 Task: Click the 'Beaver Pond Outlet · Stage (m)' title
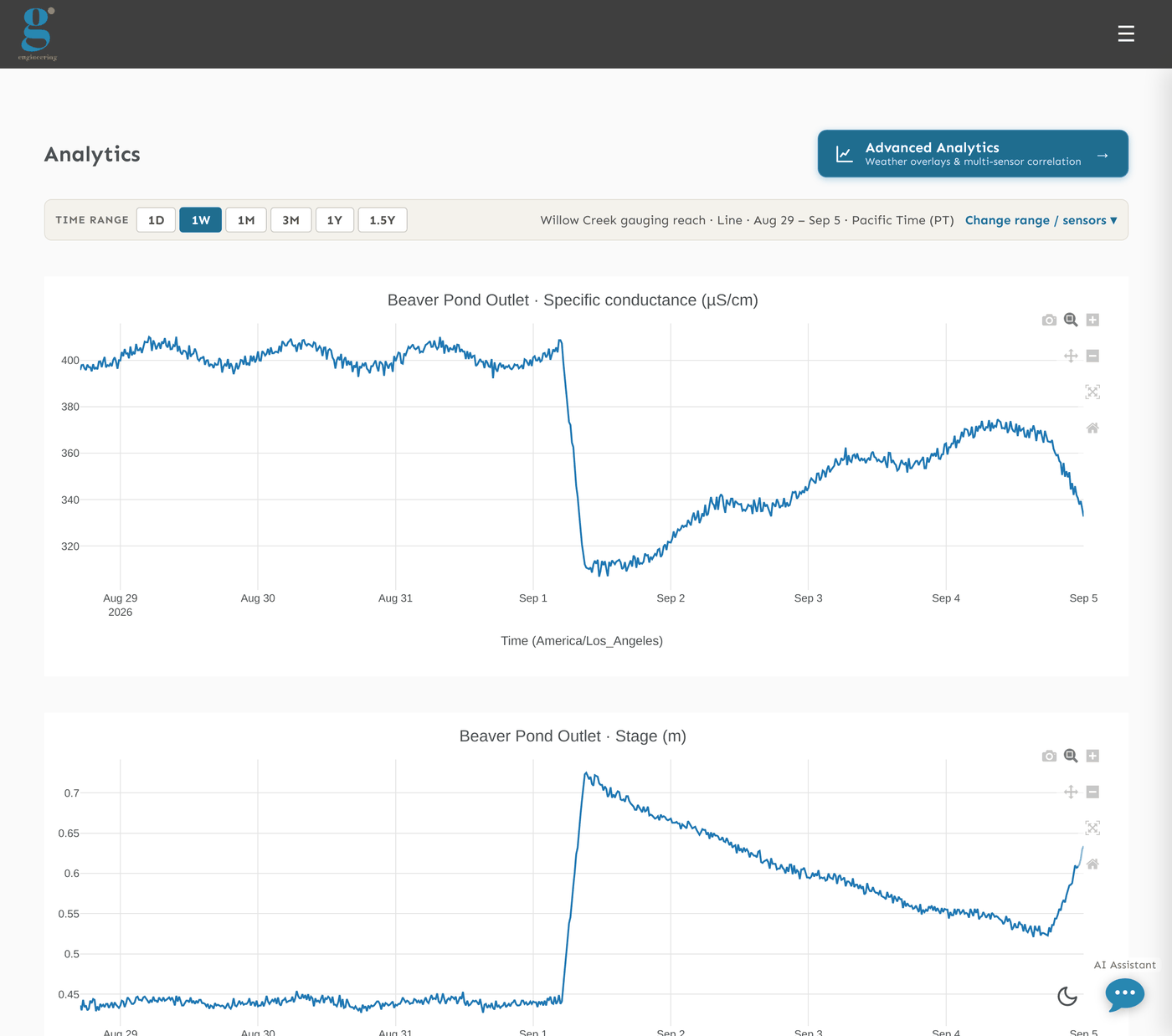coord(573,736)
